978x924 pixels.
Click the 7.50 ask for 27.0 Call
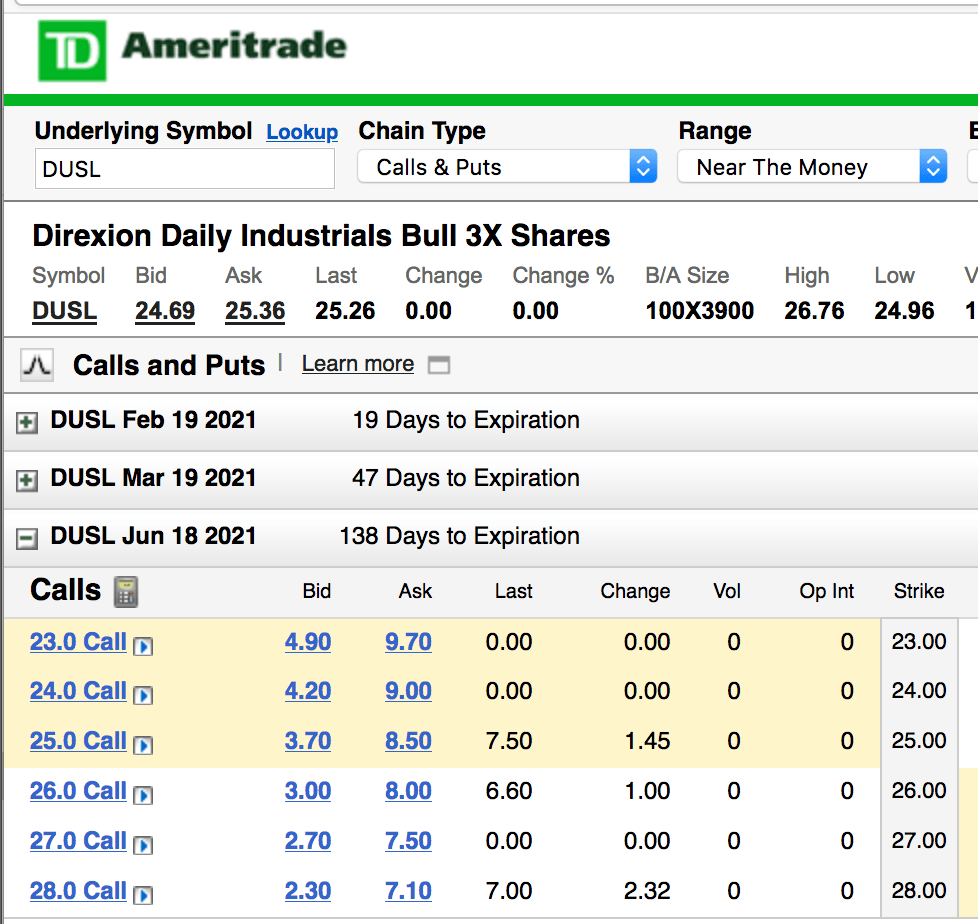point(409,840)
